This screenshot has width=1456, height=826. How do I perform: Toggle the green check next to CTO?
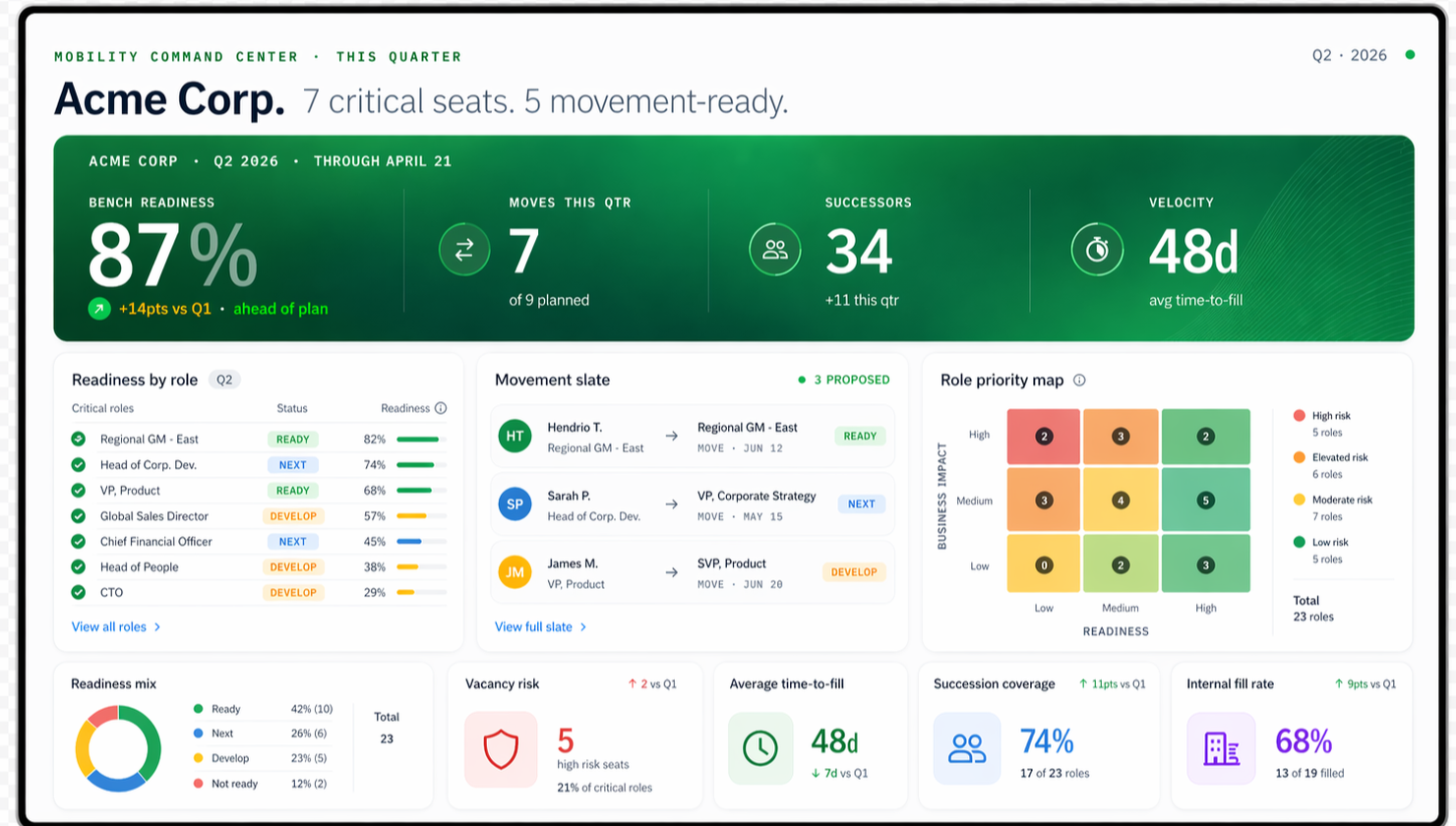[x=80, y=592]
